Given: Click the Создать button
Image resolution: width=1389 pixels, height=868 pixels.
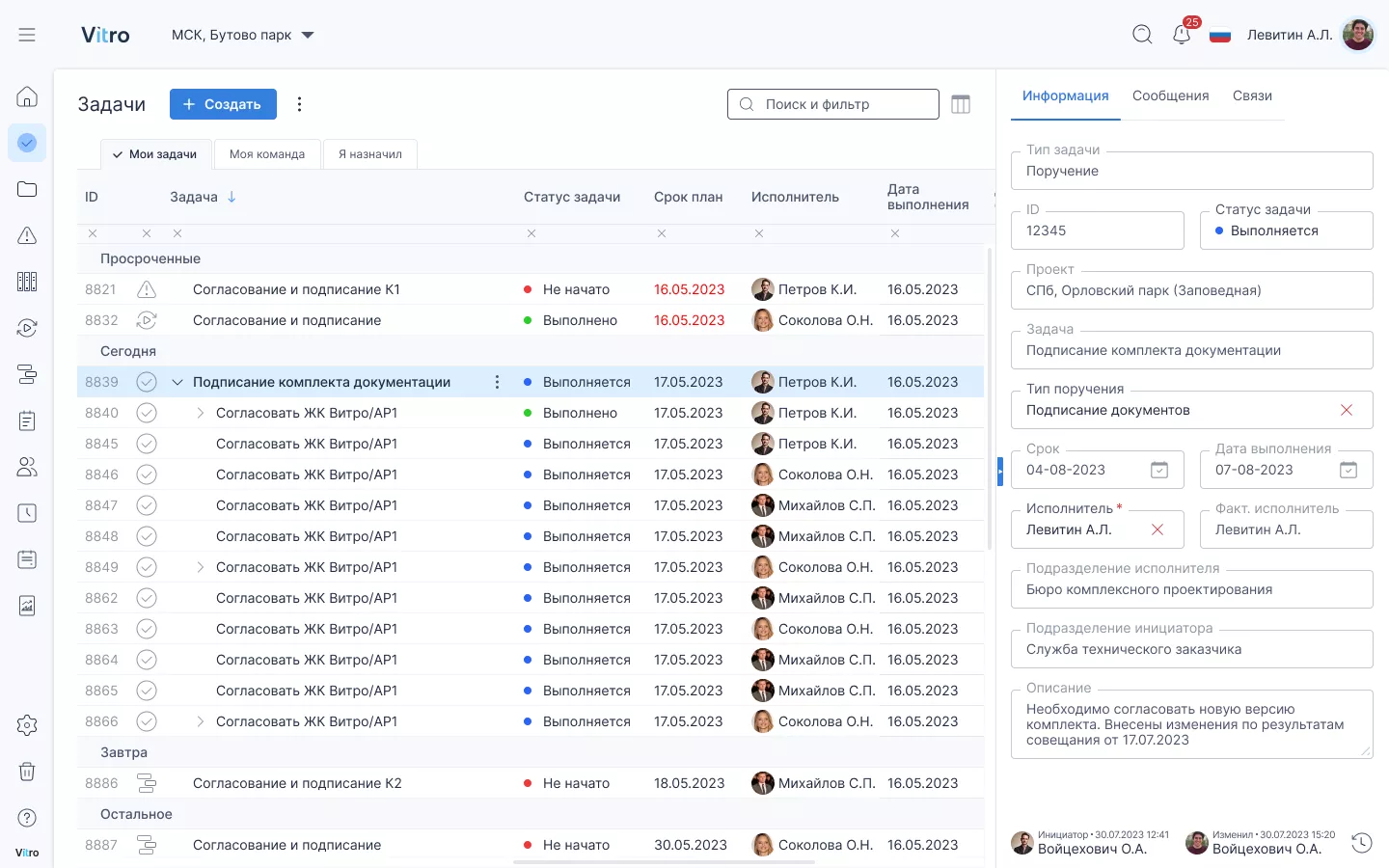Looking at the screenshot, I should pyautogui.click(x=223, y=104).
